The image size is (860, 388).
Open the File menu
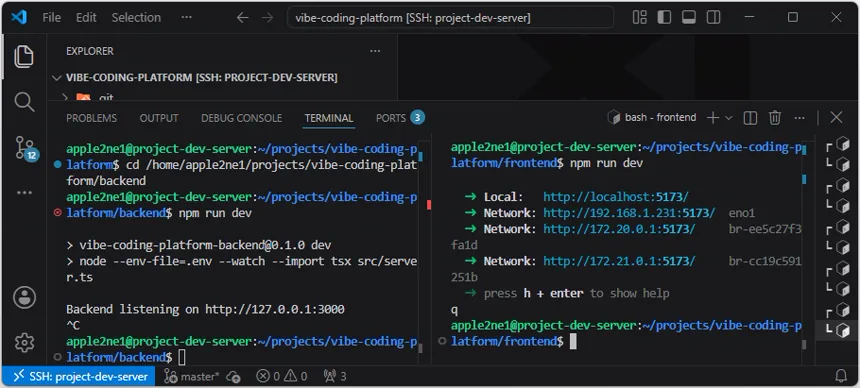[52, 18]
